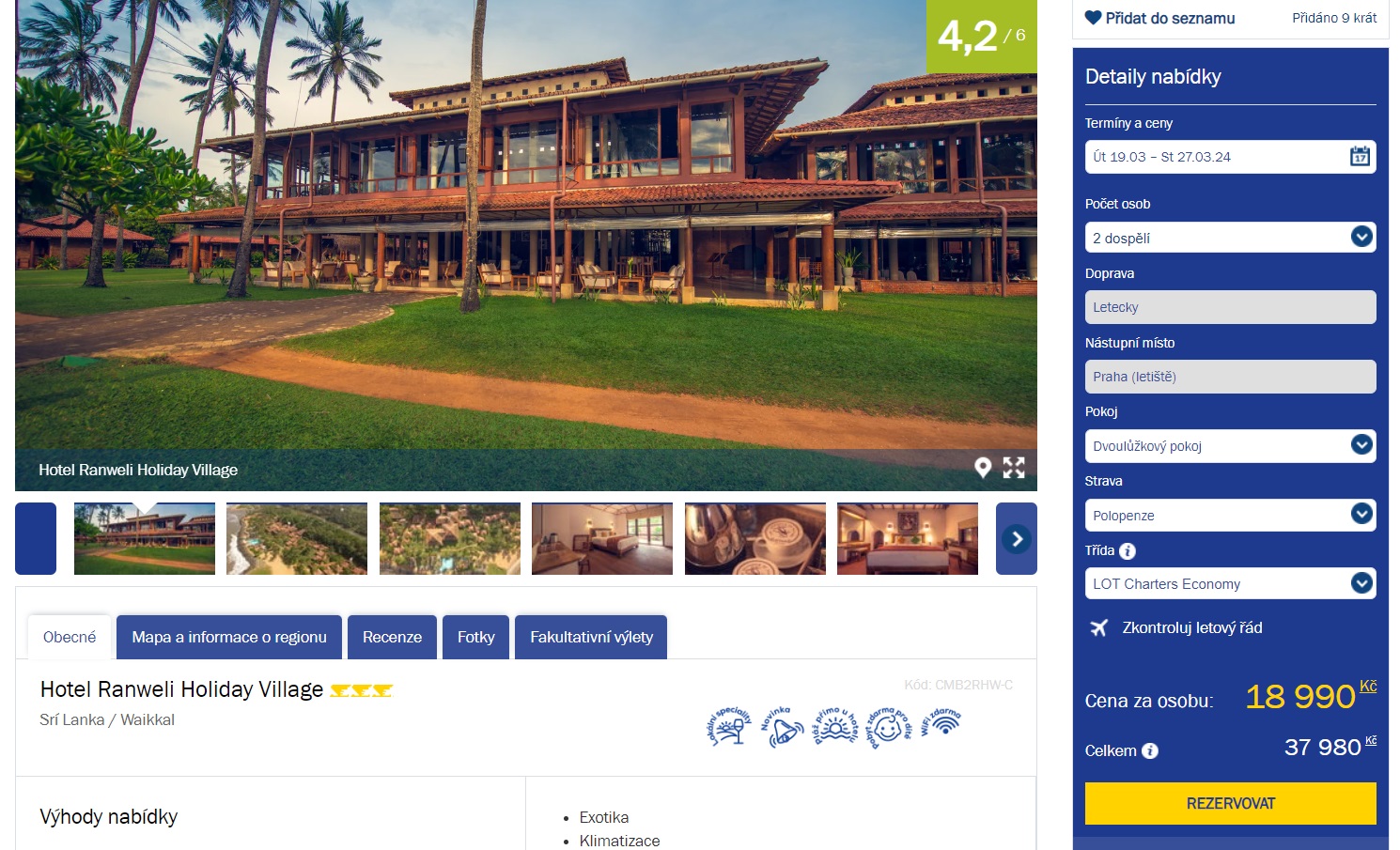Show next gallery thumbnails with arrow
The image size is (1400, 850).
point(1017,539)
